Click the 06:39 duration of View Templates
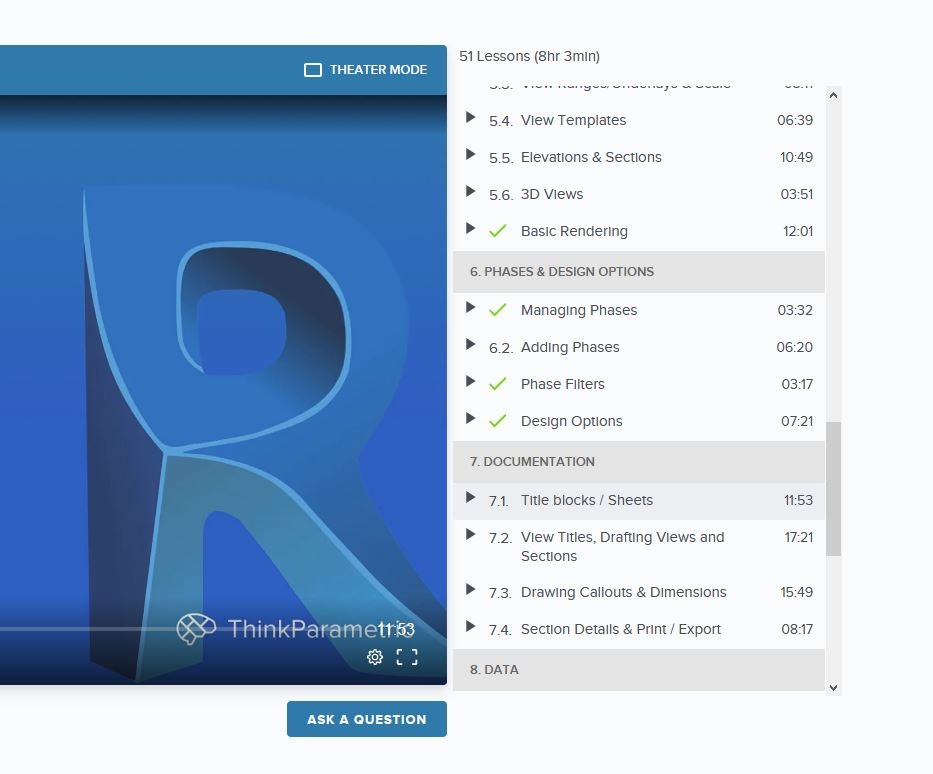Viewport: 933px width, 774px height. (795, 120)
